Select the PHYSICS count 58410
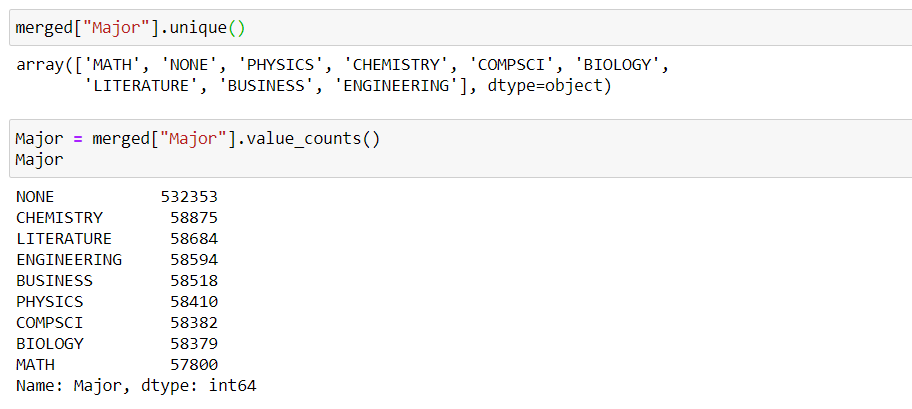 click(x=194, y=301)
